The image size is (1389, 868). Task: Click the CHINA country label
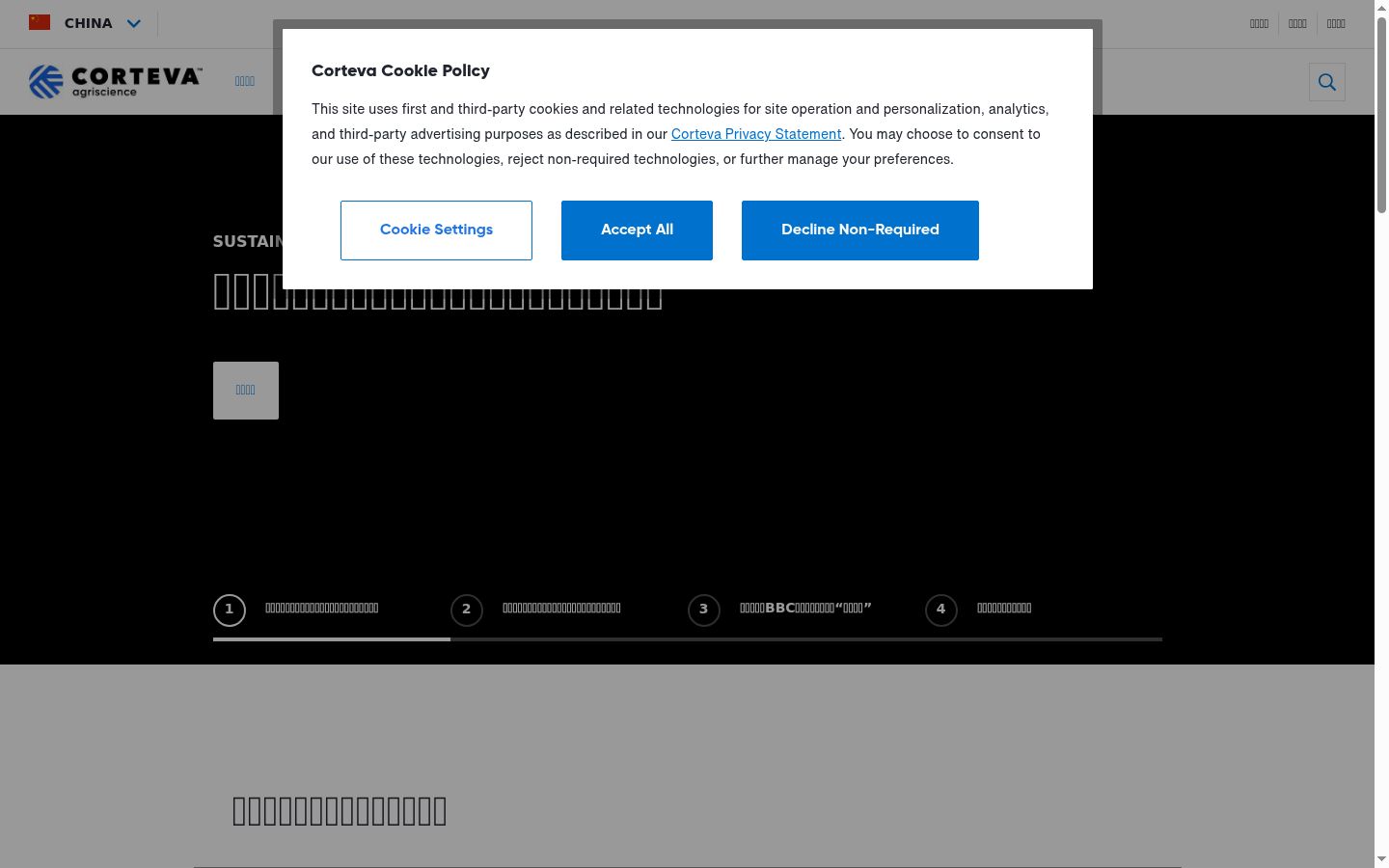coord(89,23)
